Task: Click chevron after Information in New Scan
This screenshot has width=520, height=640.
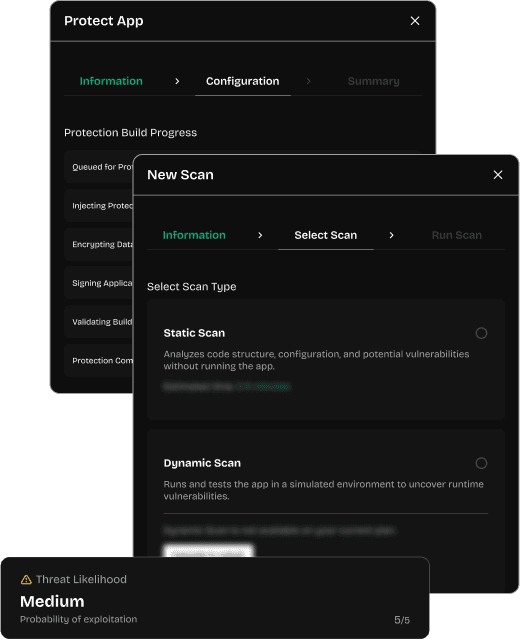Action: click(260, 236)
